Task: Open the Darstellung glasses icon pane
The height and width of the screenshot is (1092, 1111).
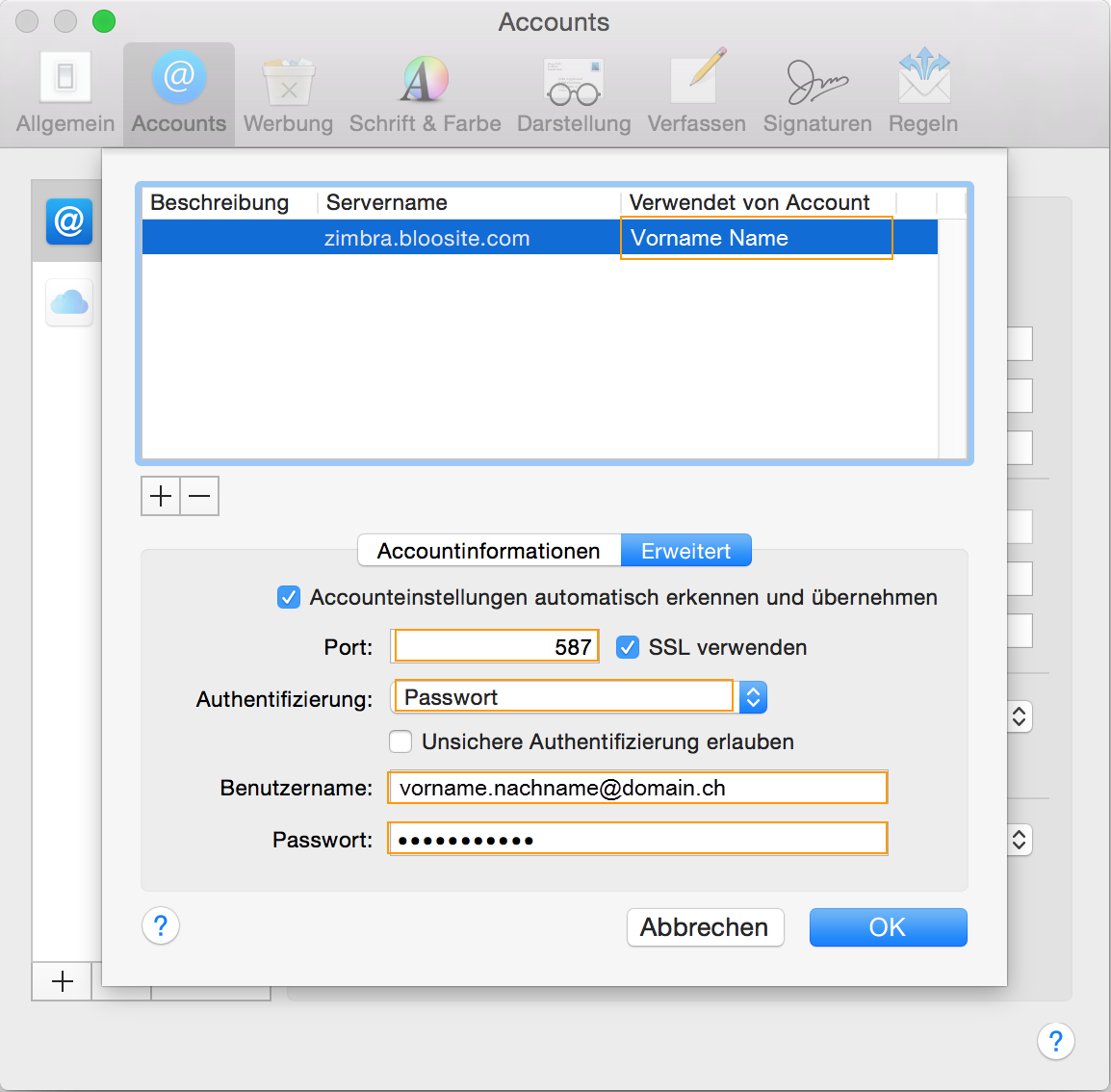Action: coord(574,93)
